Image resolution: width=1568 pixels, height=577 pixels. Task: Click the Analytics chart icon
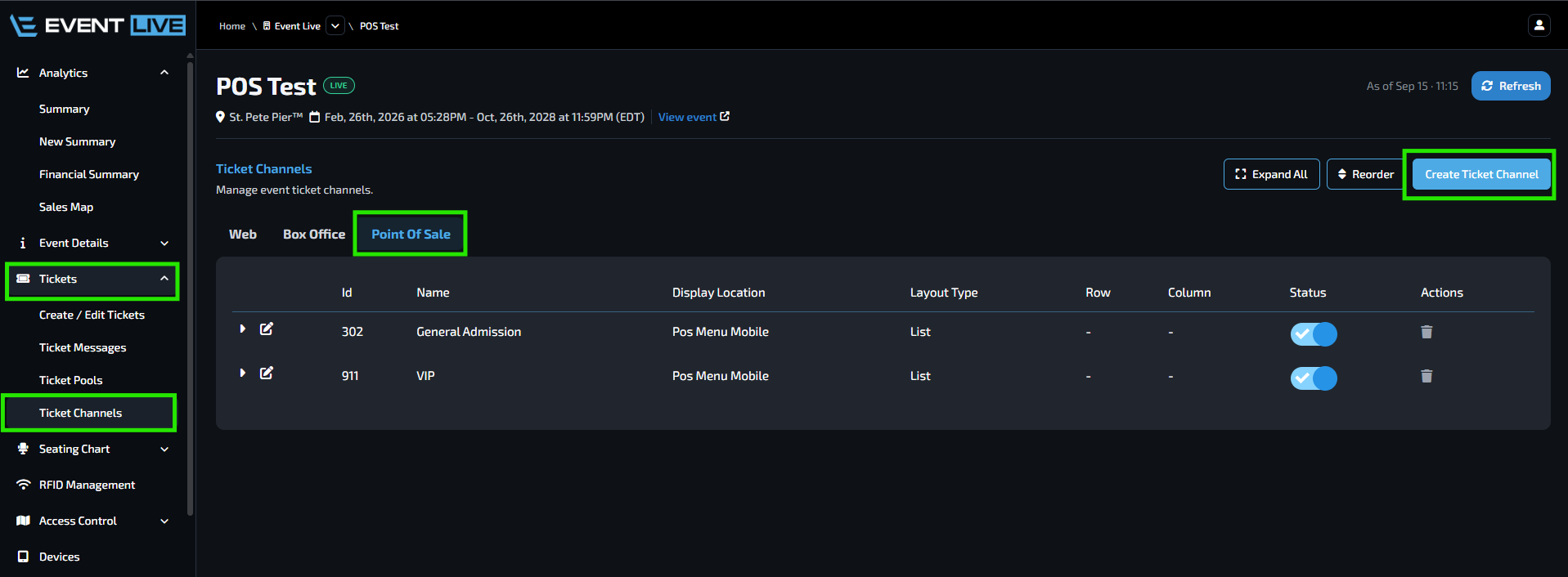[x=23, y=73]
